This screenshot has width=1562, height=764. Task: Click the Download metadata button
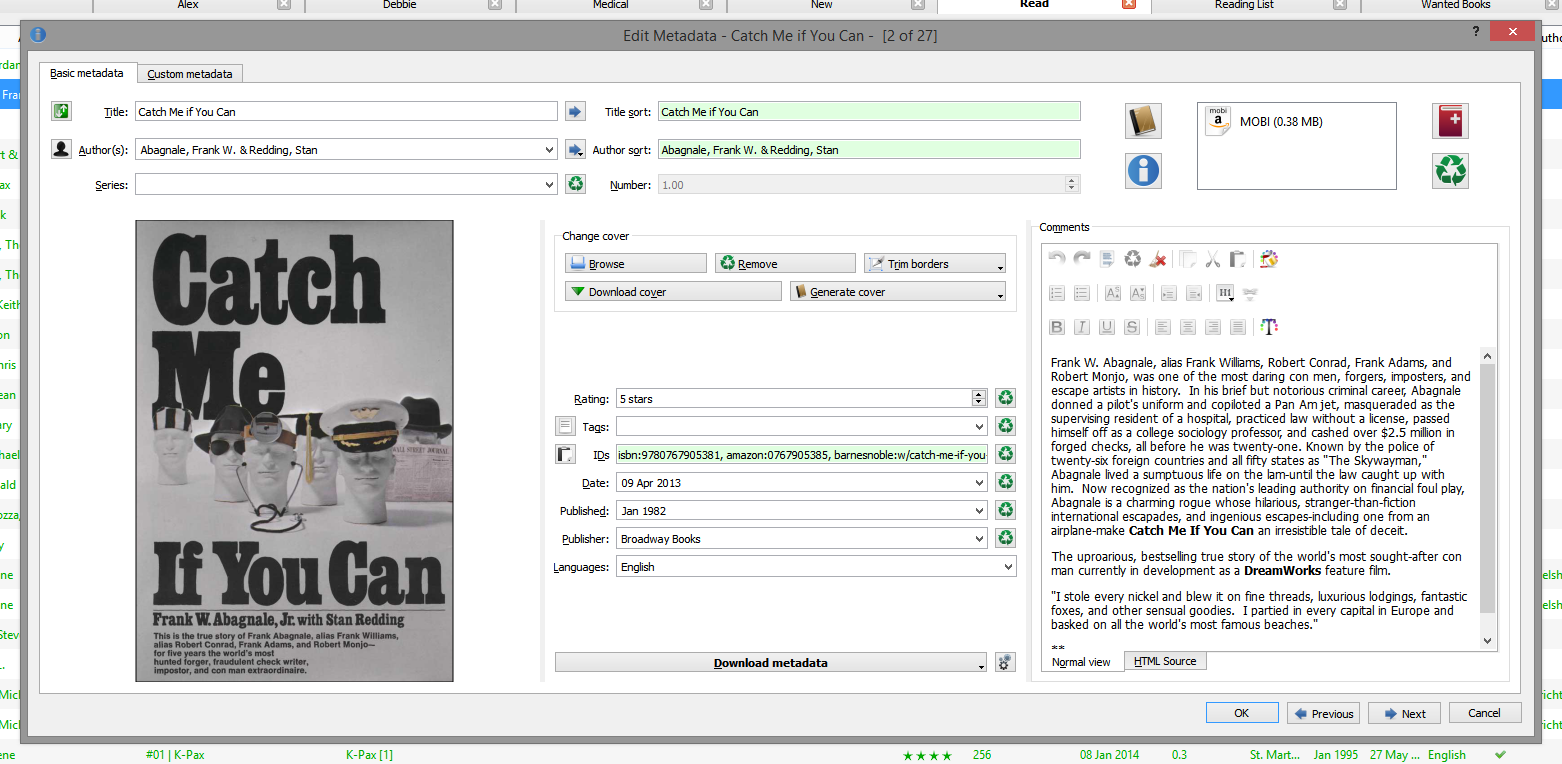[x=771, y=662]
